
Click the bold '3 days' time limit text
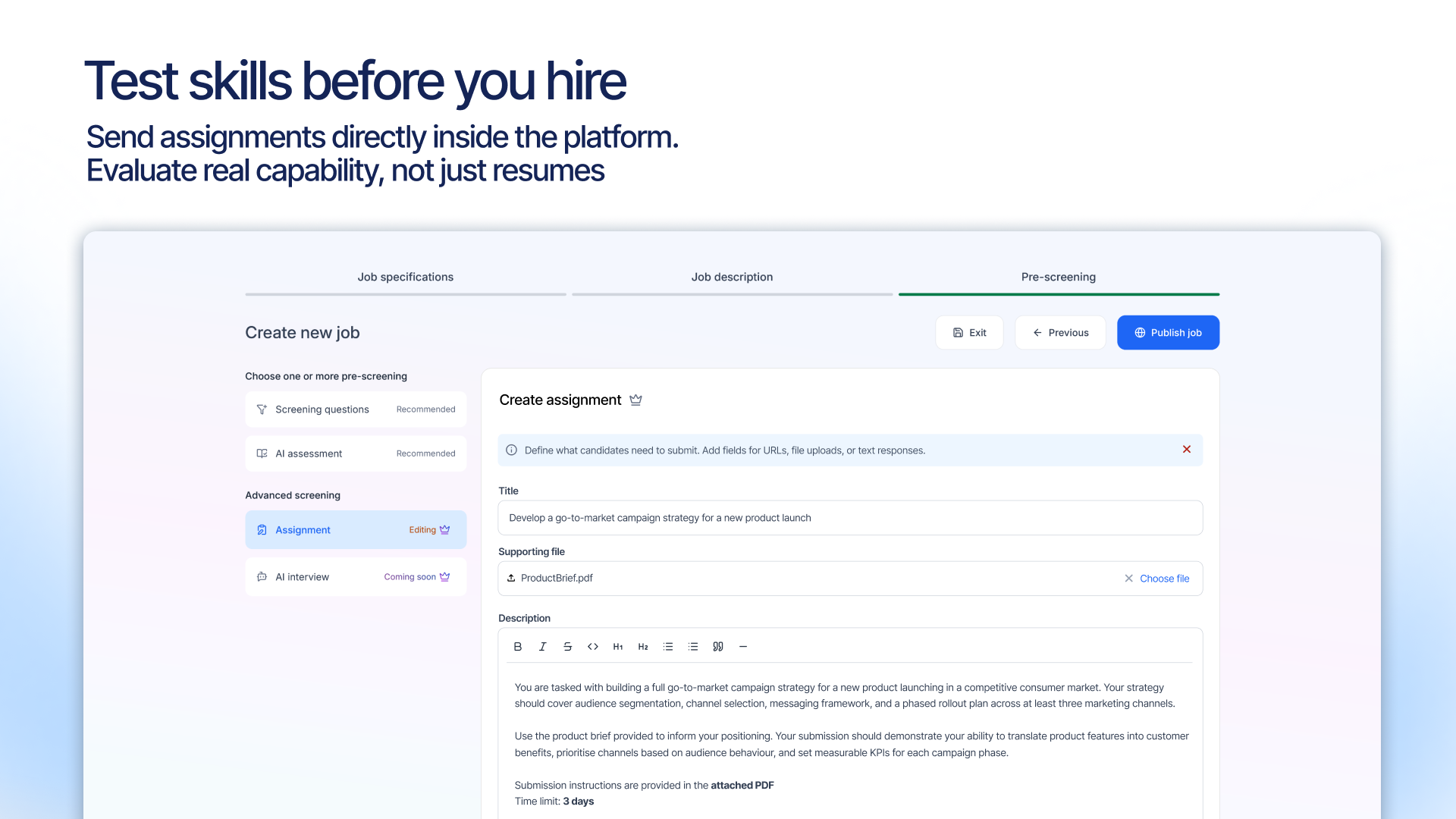point(579,802)
